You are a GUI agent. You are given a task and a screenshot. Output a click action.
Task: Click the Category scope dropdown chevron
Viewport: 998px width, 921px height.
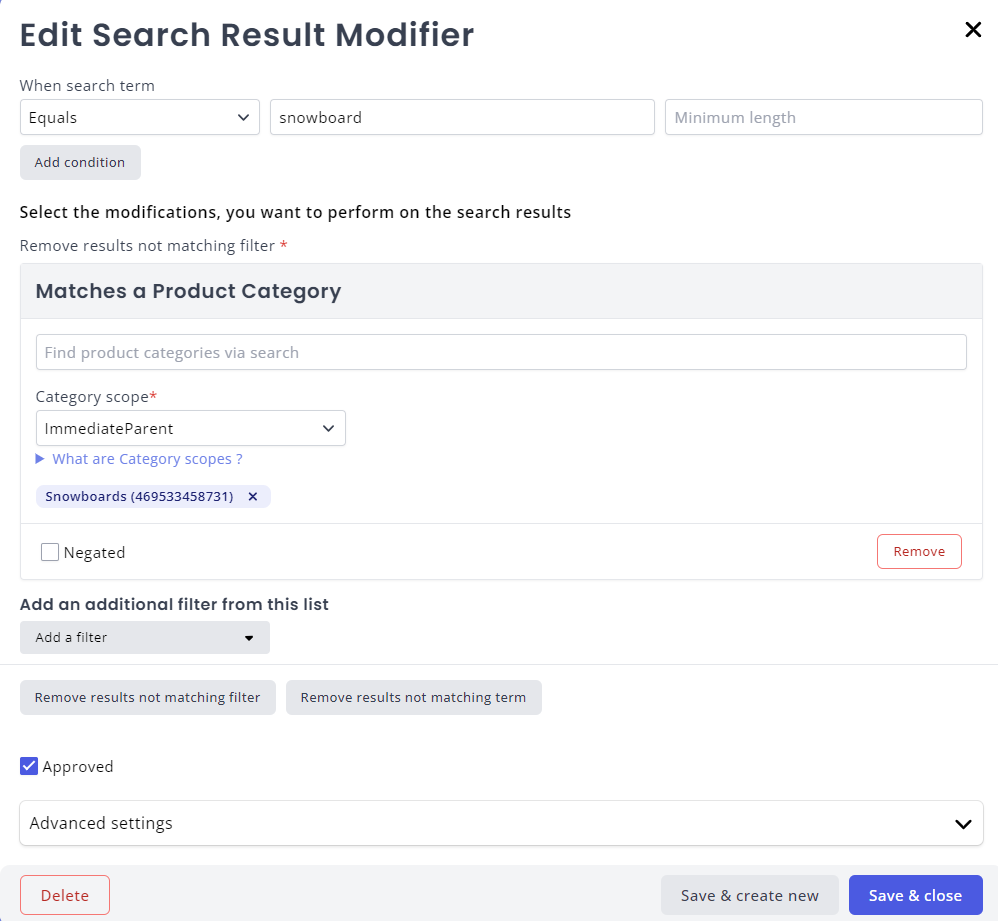pyautogui.click(x=328, y=428)
